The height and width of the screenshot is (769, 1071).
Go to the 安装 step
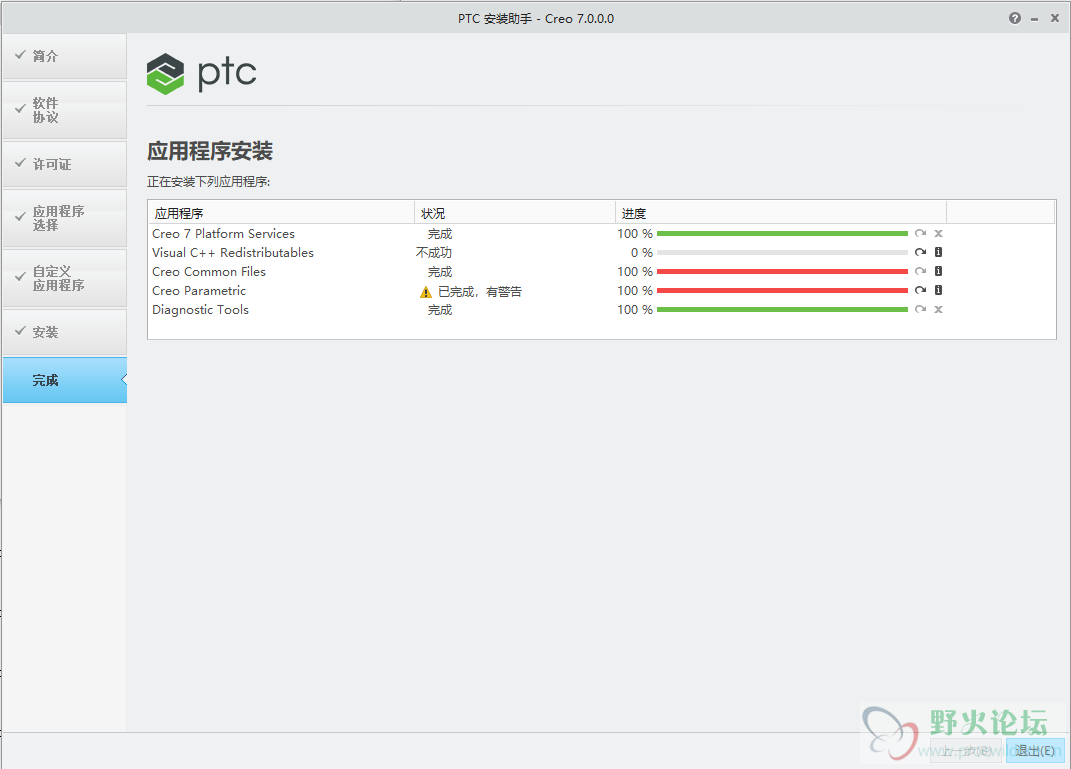pos(64,332)
